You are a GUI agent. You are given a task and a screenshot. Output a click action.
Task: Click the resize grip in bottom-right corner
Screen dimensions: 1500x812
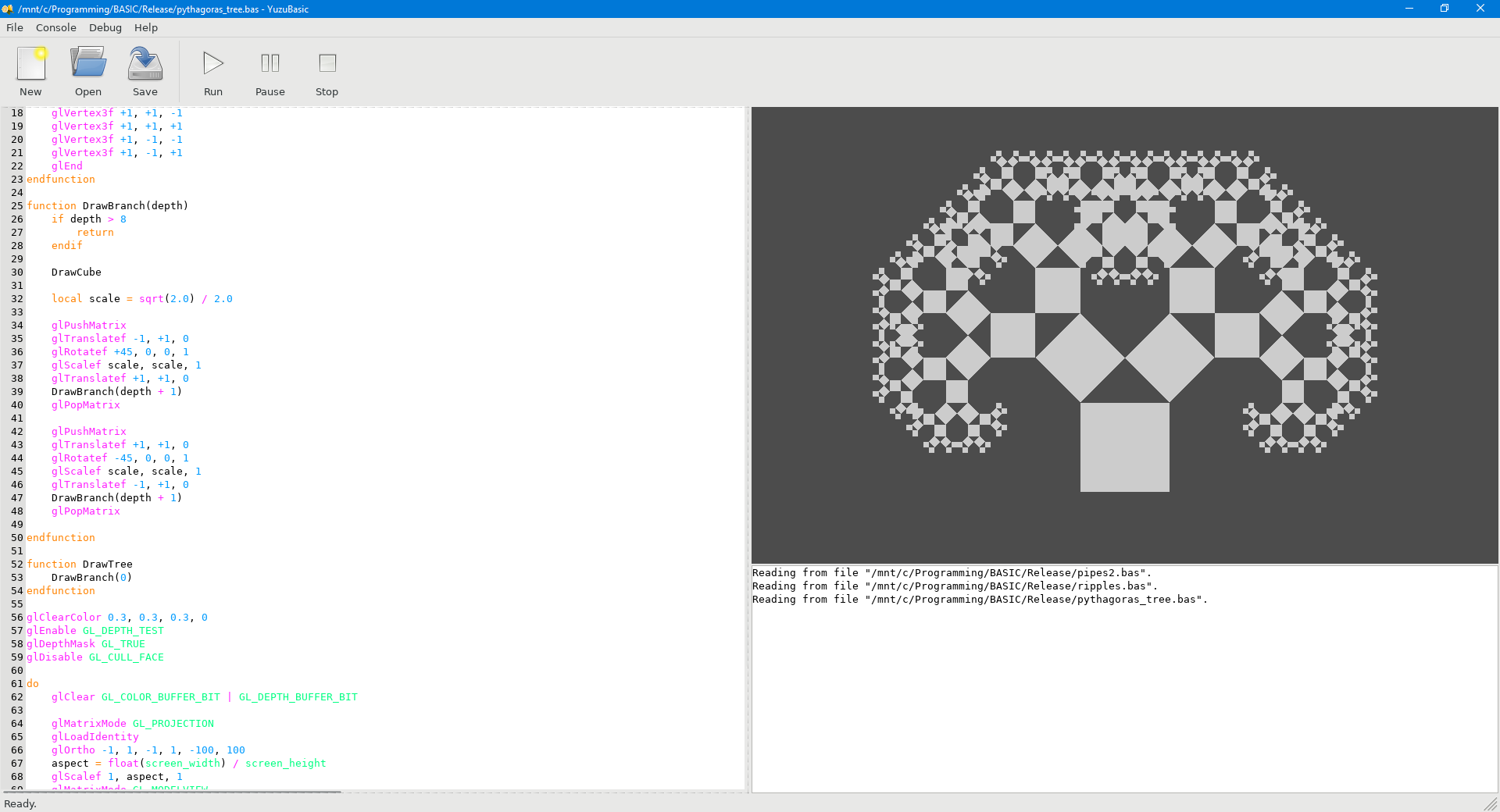click(1491, 803)
